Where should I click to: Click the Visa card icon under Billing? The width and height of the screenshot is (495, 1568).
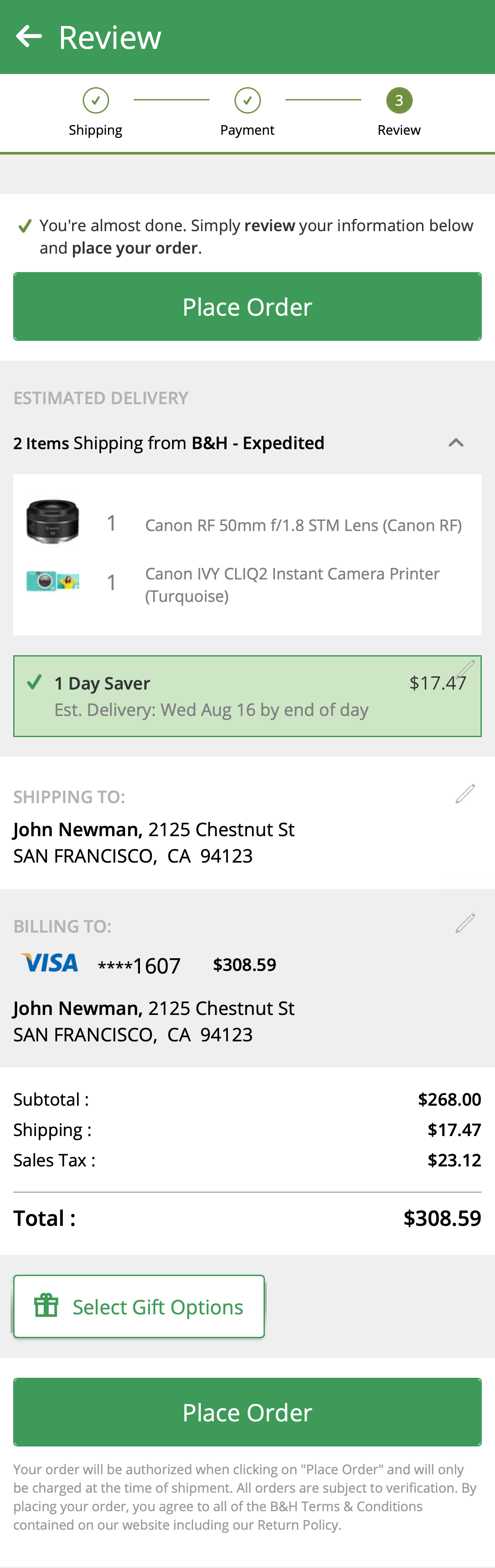(50, 963)
